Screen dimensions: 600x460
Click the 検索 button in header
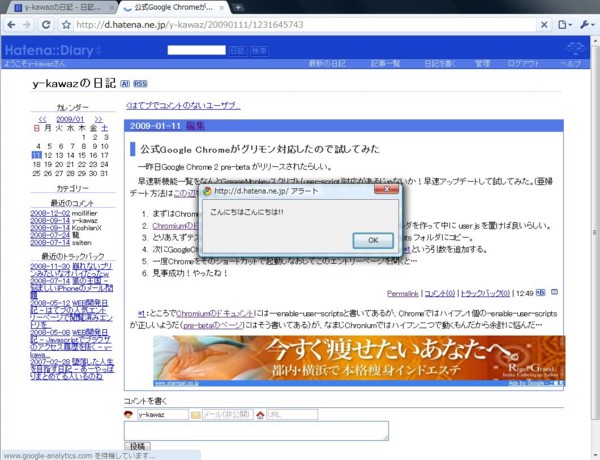[259, 51]
